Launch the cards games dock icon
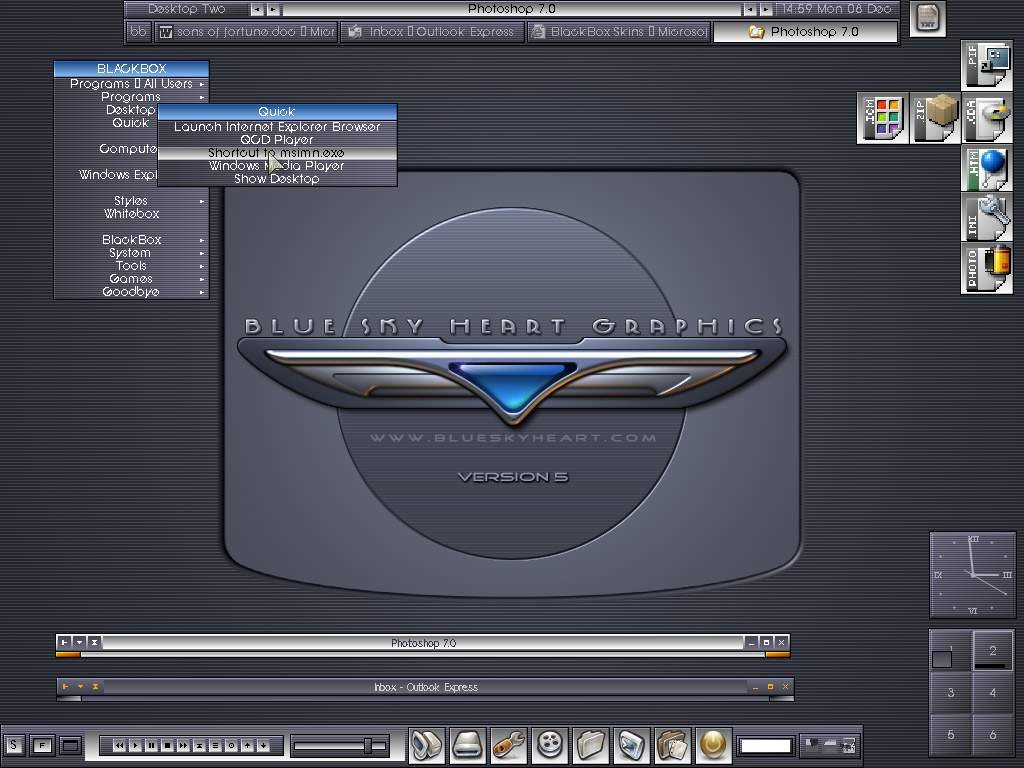 tap(673, 744)
